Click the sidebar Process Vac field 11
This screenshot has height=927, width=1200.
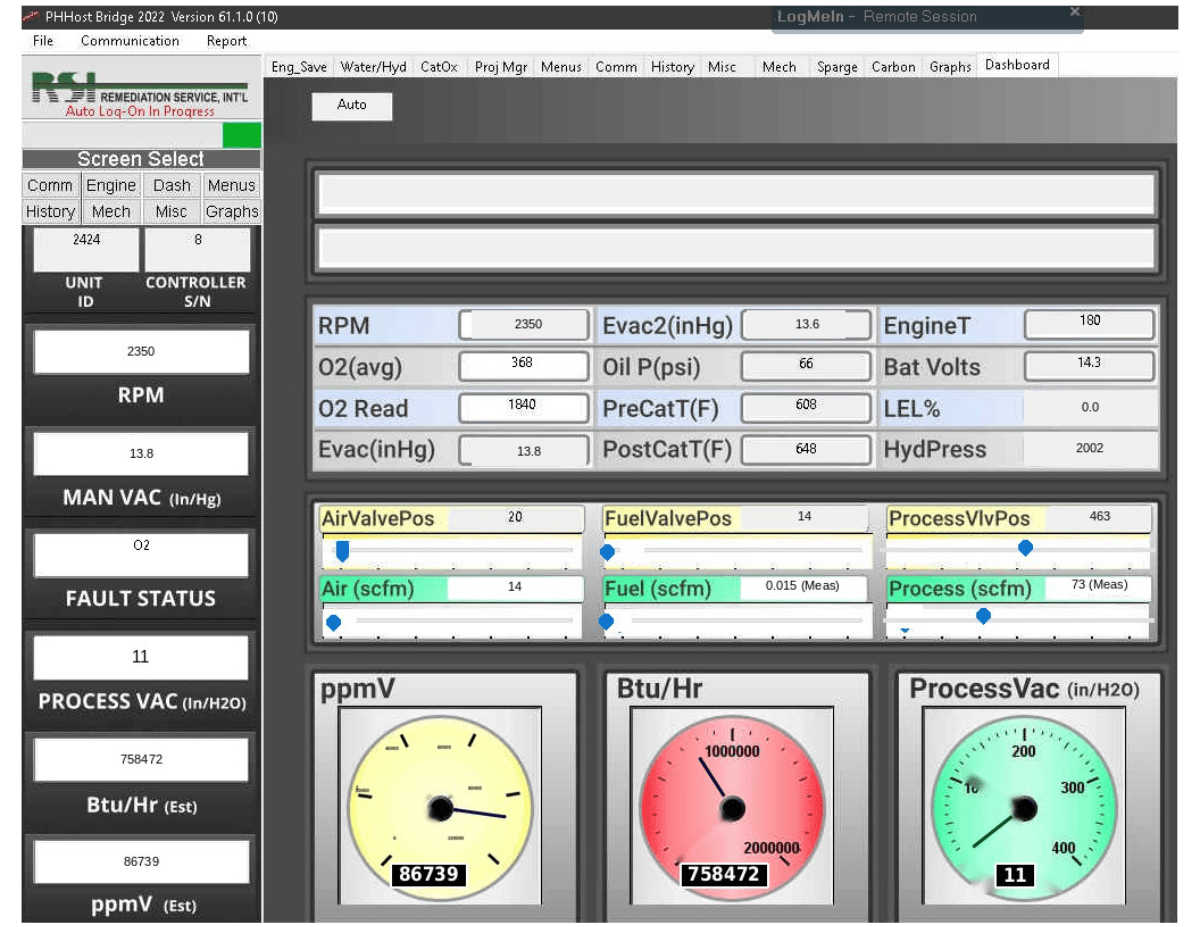pos(141,657)
